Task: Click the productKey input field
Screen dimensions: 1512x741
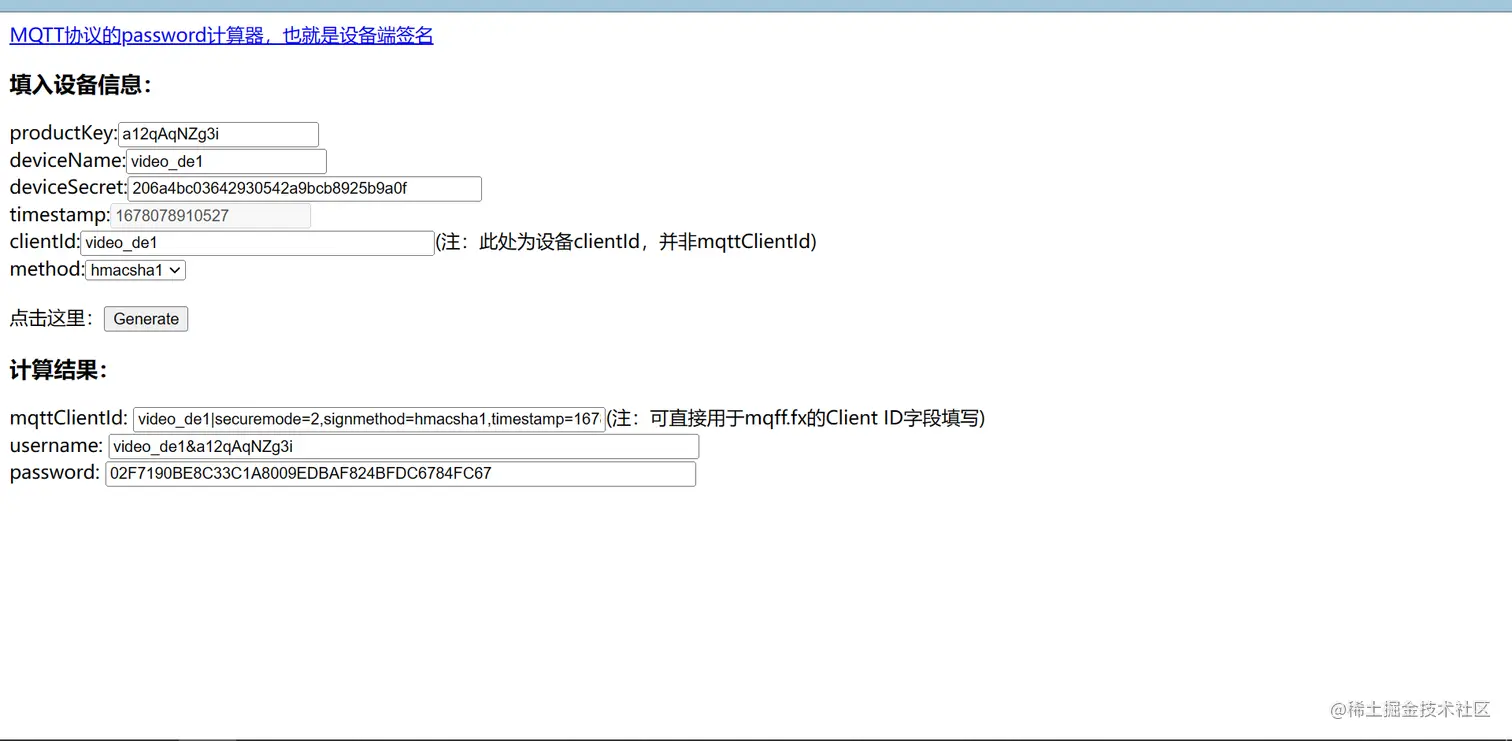Action: [x=218, y=134]
